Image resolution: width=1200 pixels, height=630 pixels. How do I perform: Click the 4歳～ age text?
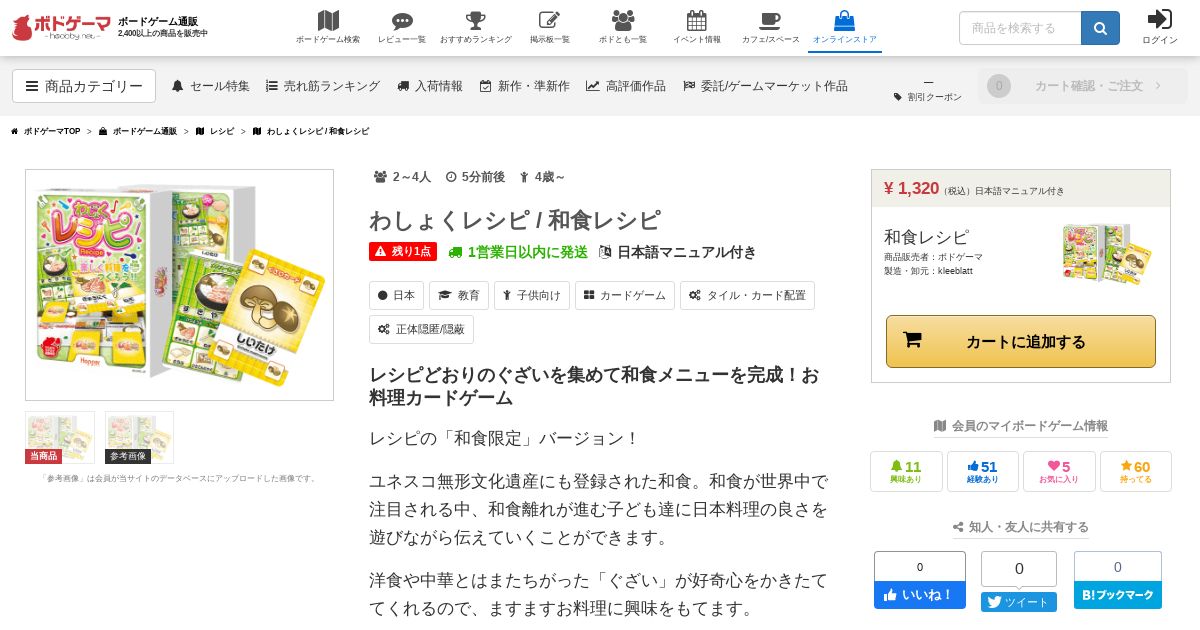[x=542, y=177]
